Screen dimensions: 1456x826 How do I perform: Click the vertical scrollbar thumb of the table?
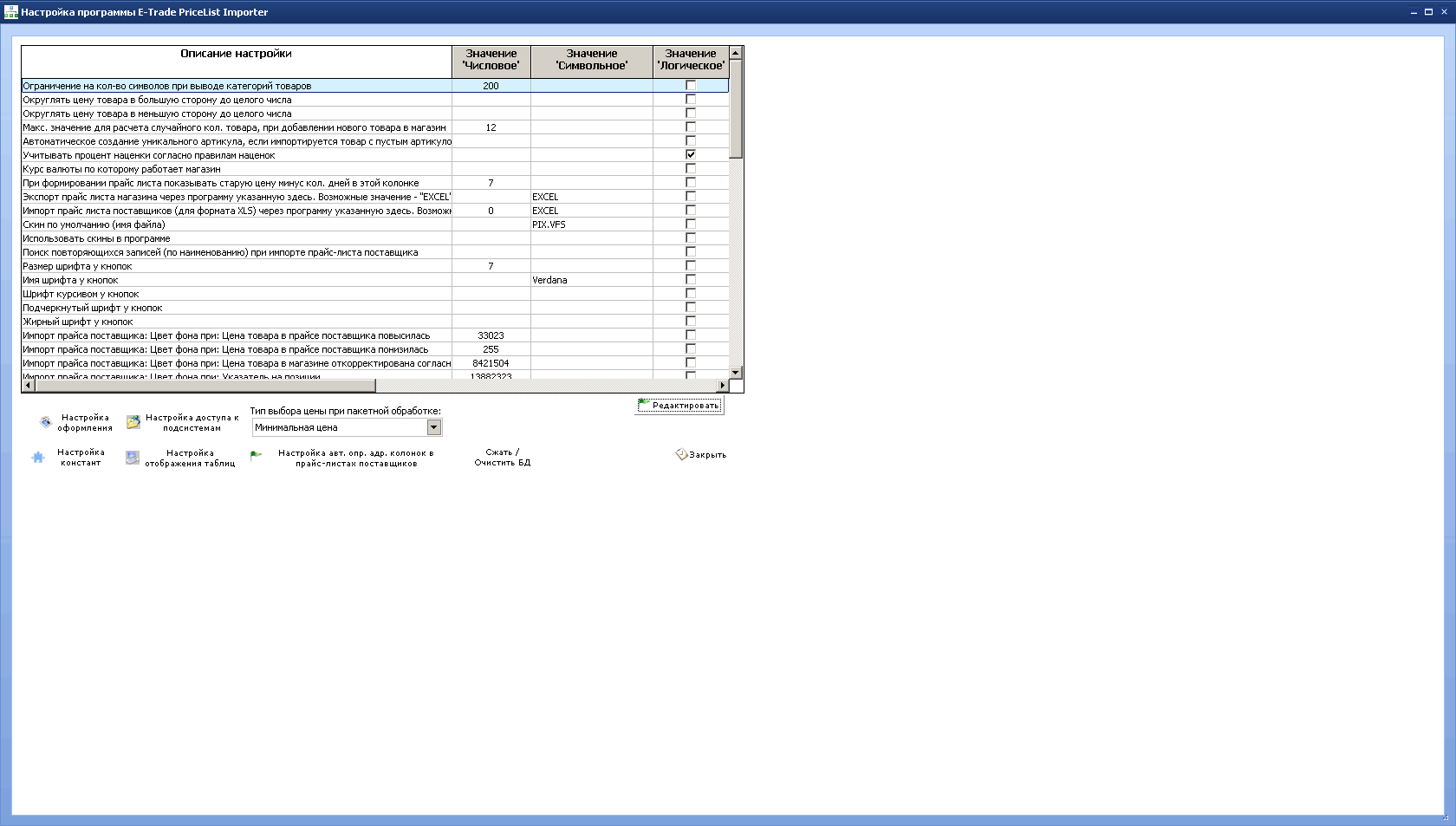pos(736,109)
